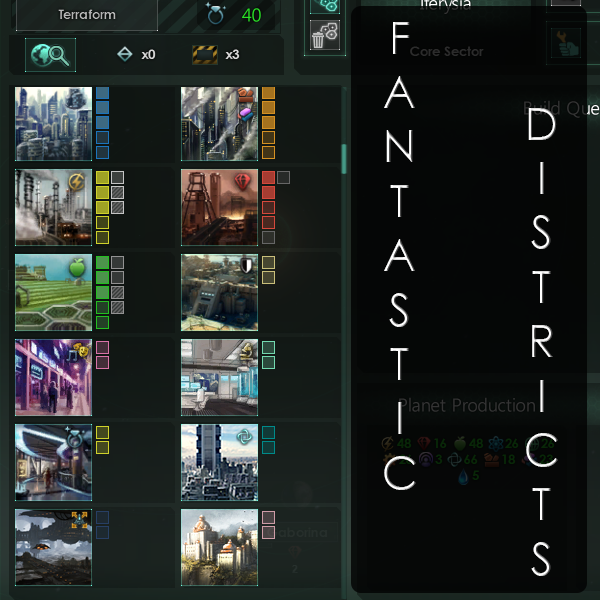The image size is (600, 600).
Task: Click the district list scrollbar handle
Action: coord(344,158)
